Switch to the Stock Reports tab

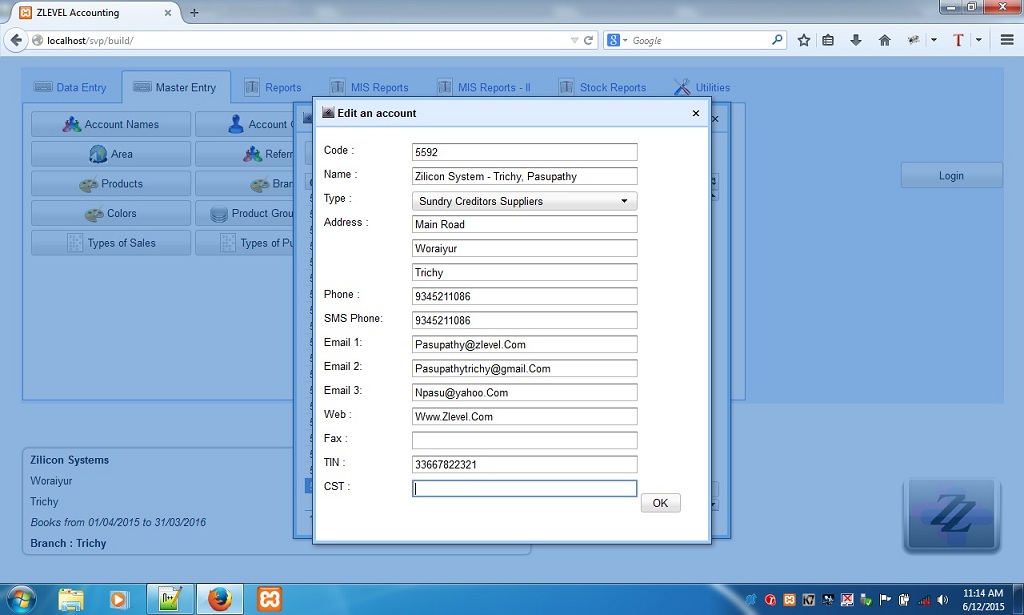(612, 87)
